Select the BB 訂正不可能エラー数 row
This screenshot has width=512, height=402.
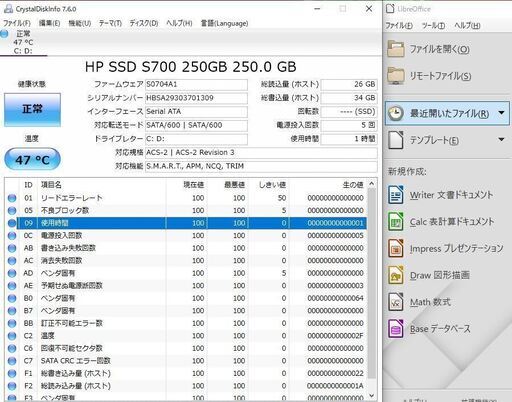(x=187, y=323)
